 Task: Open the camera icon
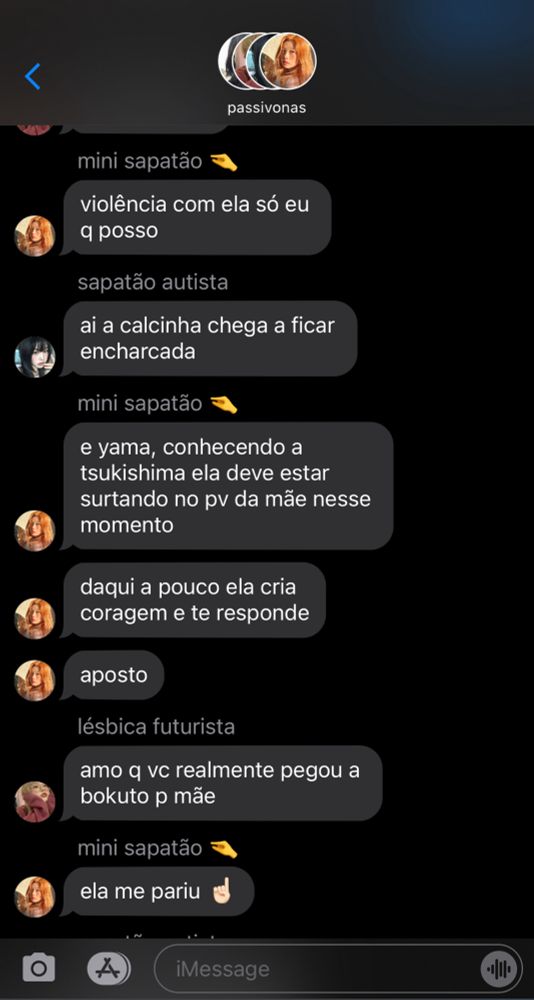[x=38, y=969]
